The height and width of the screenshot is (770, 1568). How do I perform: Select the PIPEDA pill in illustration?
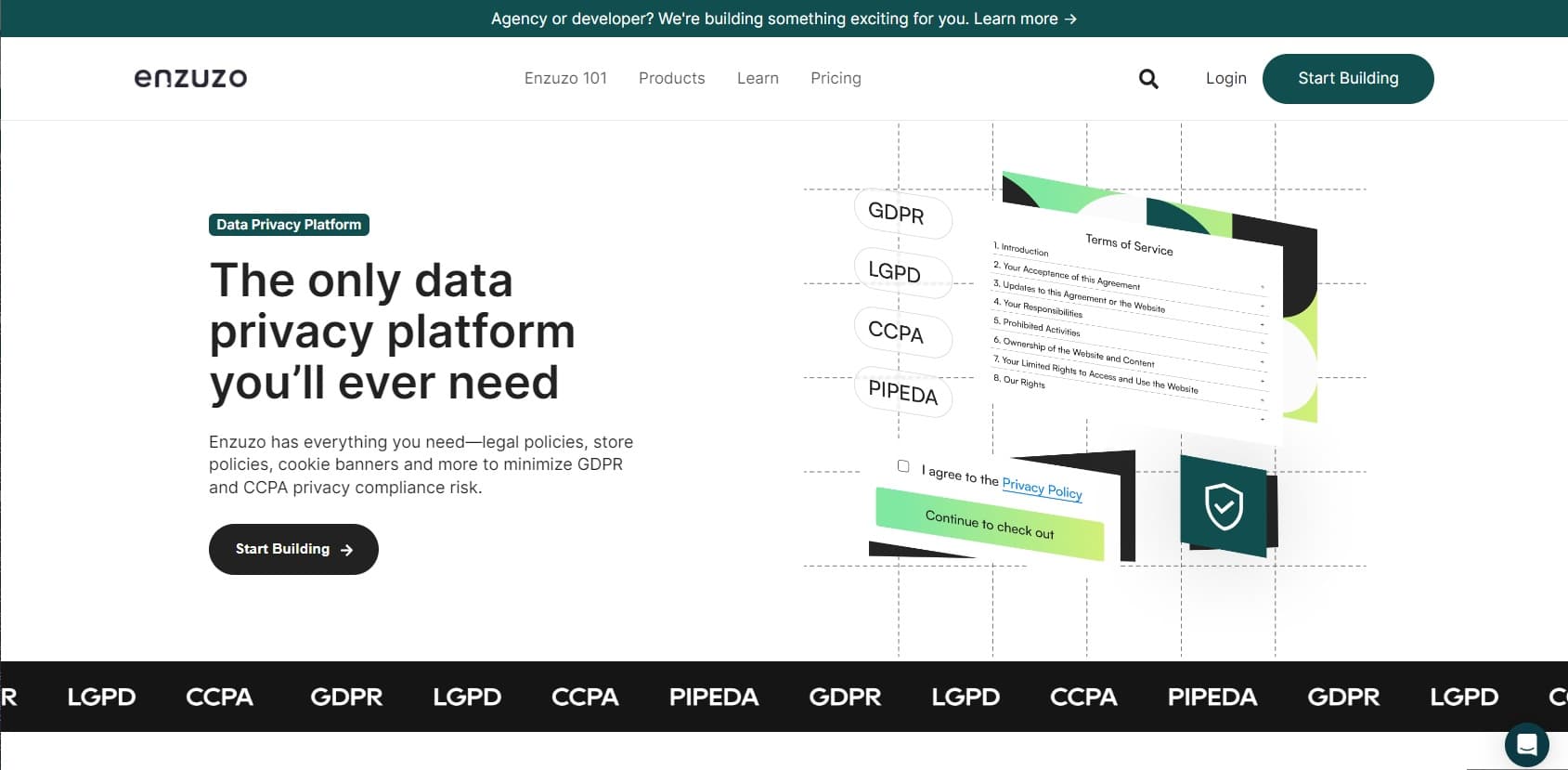pos(902,393)
